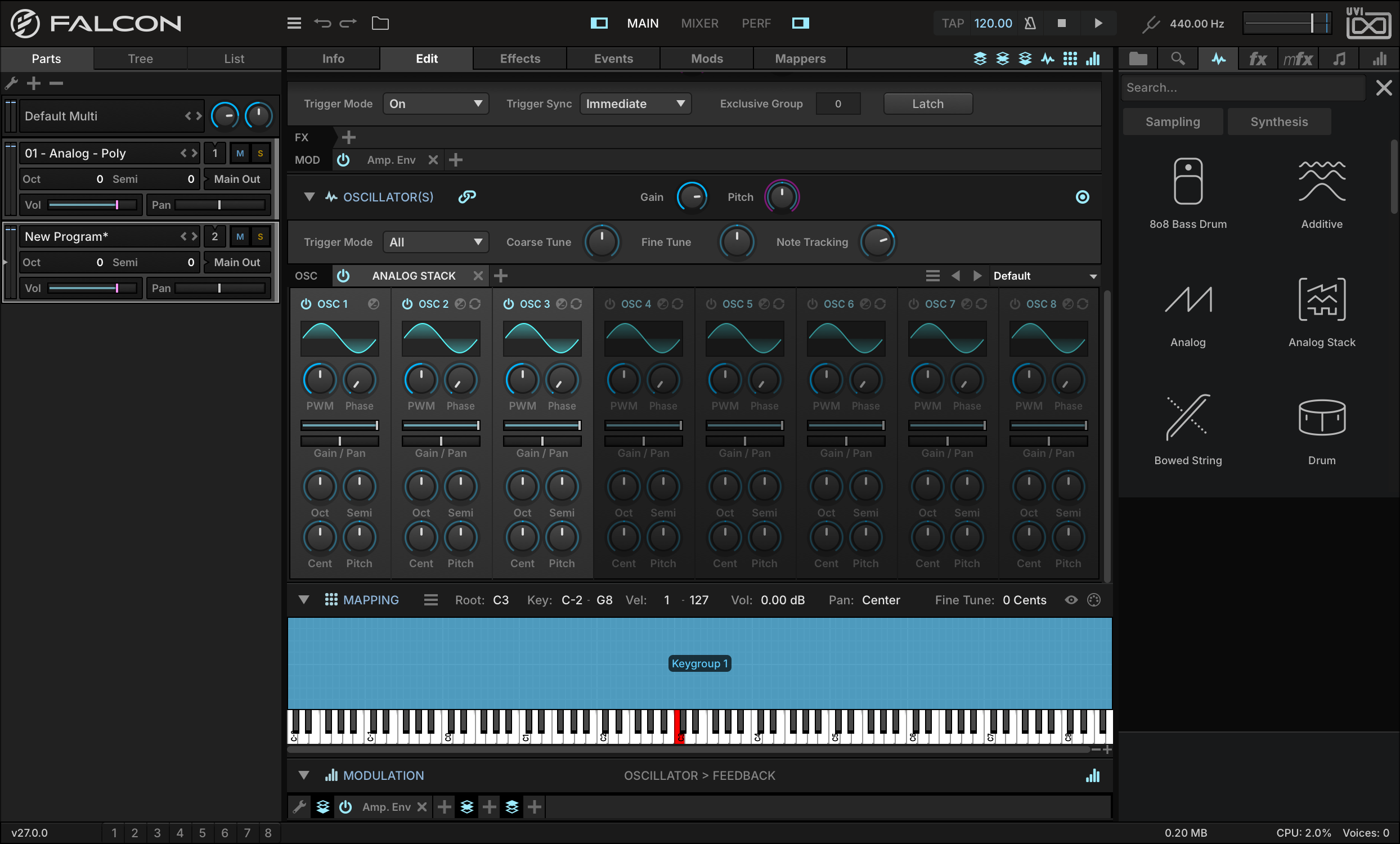Choose the Analog oscillator icon
The width and height of the screenshot is (1400, 844).
tap(1187, 299)
